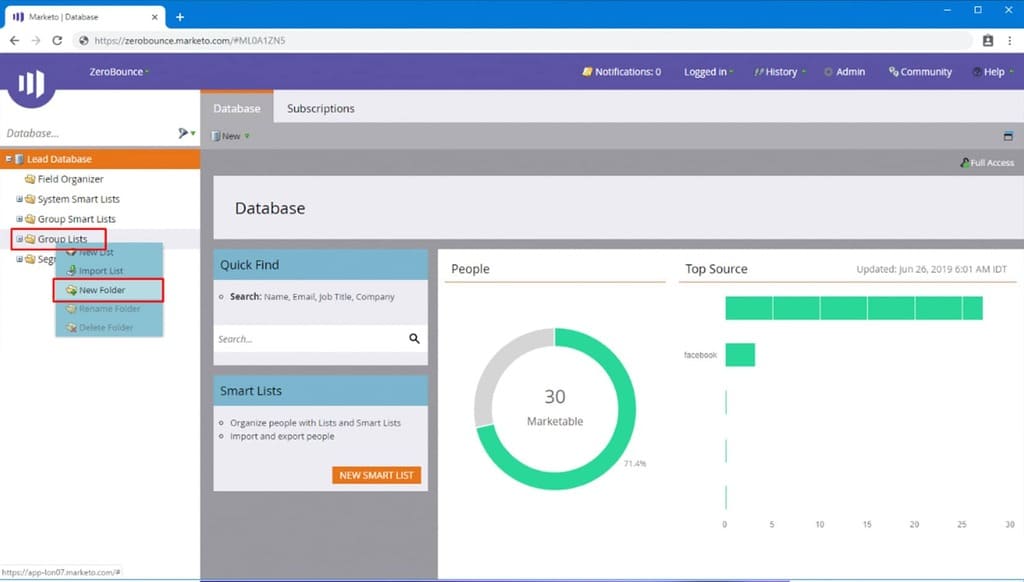Click the 'Updated: Jun 26, 2019' timestamp
The image size is (1024, 582).
pos(931,269)
